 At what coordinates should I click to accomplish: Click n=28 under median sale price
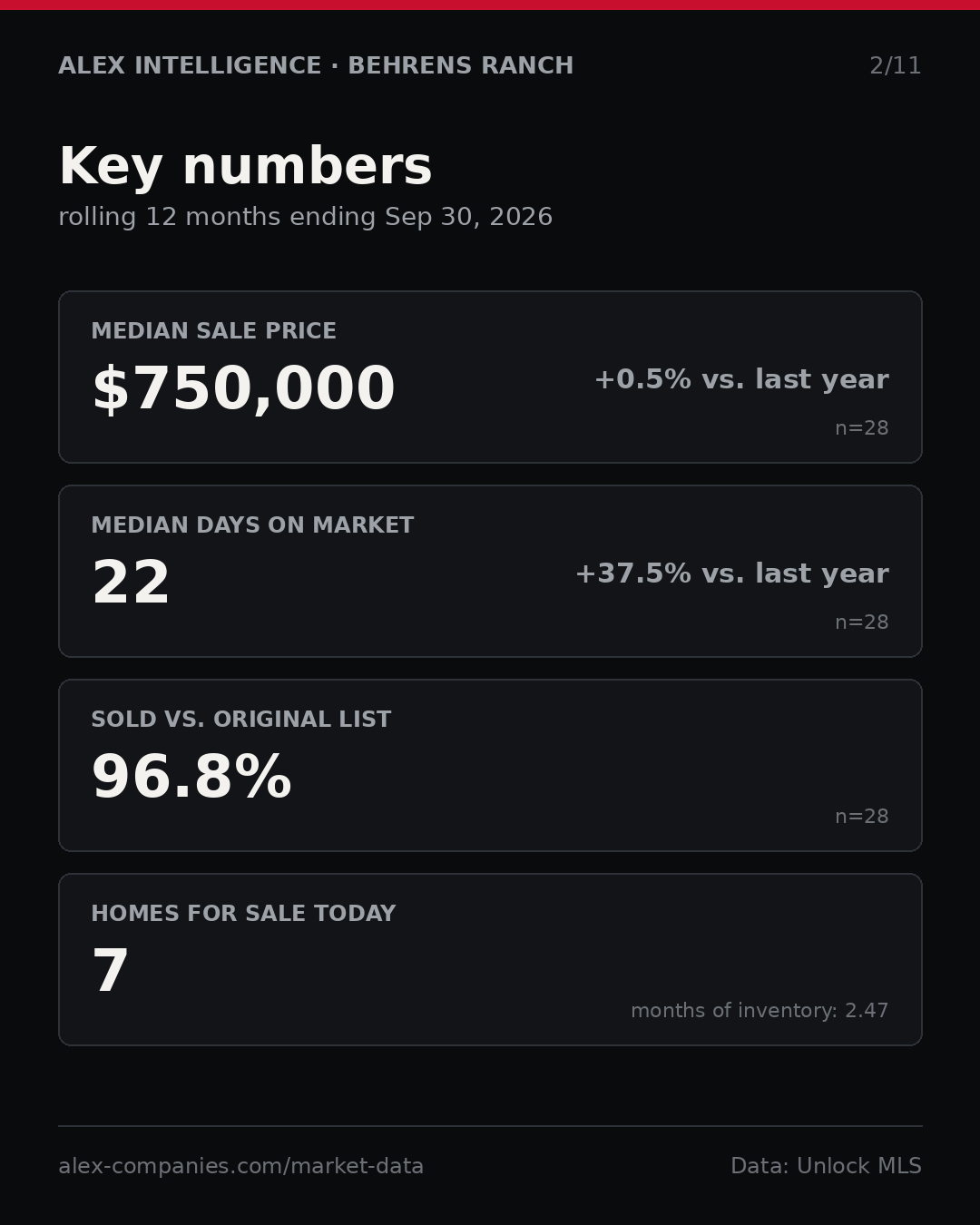click(862, 428)
